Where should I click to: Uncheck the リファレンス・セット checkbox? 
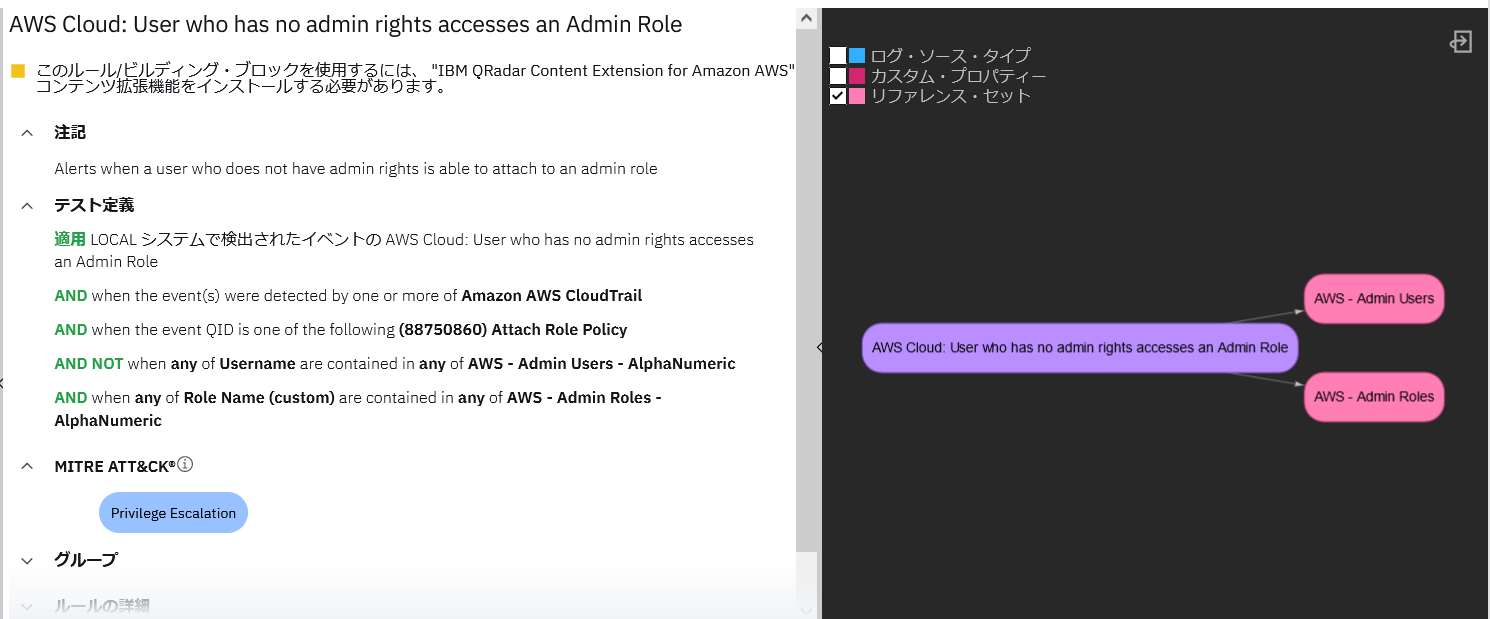(838, 96)
